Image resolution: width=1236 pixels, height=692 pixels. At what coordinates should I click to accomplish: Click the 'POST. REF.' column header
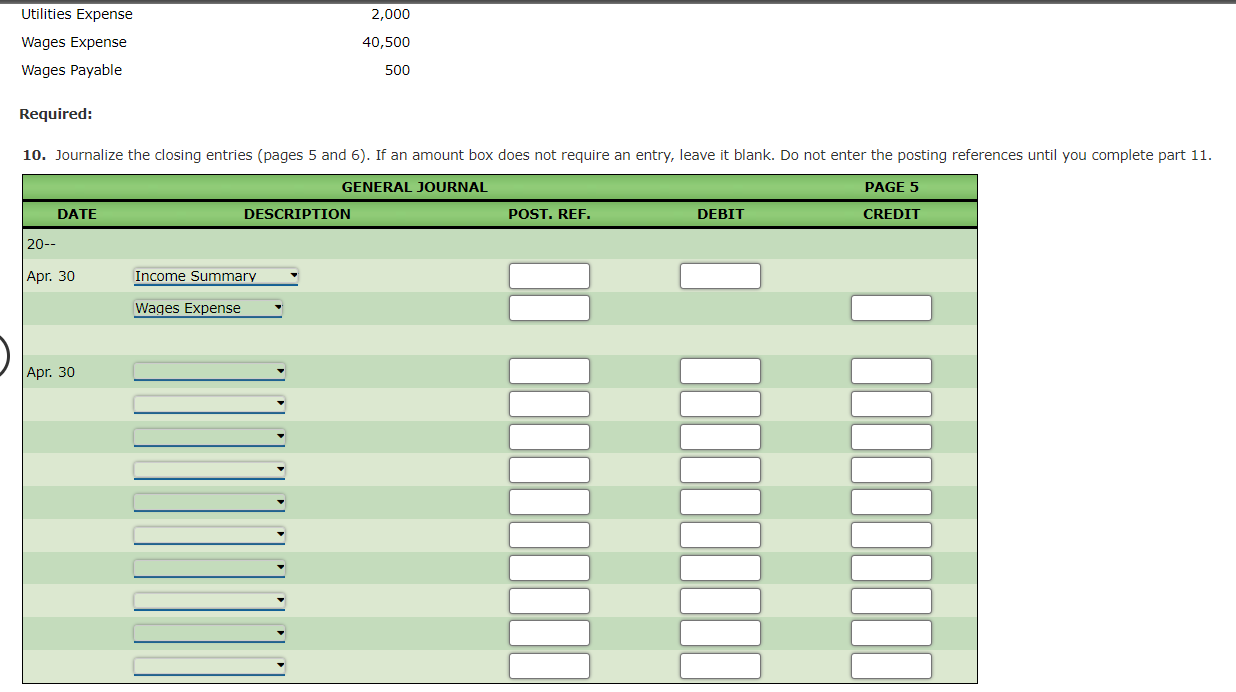(549, 214)
